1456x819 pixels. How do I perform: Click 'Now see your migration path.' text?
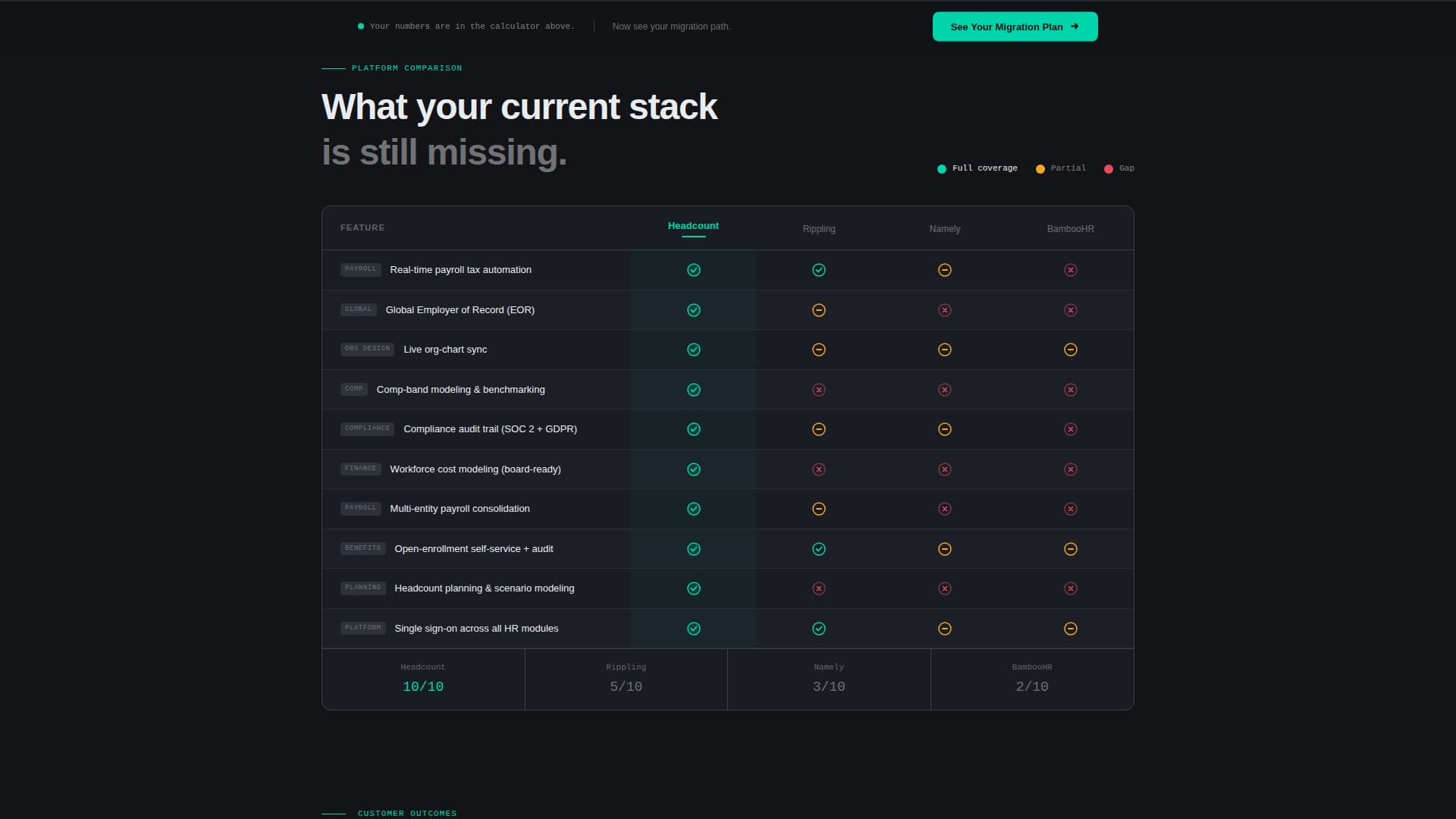coord(671,27)
